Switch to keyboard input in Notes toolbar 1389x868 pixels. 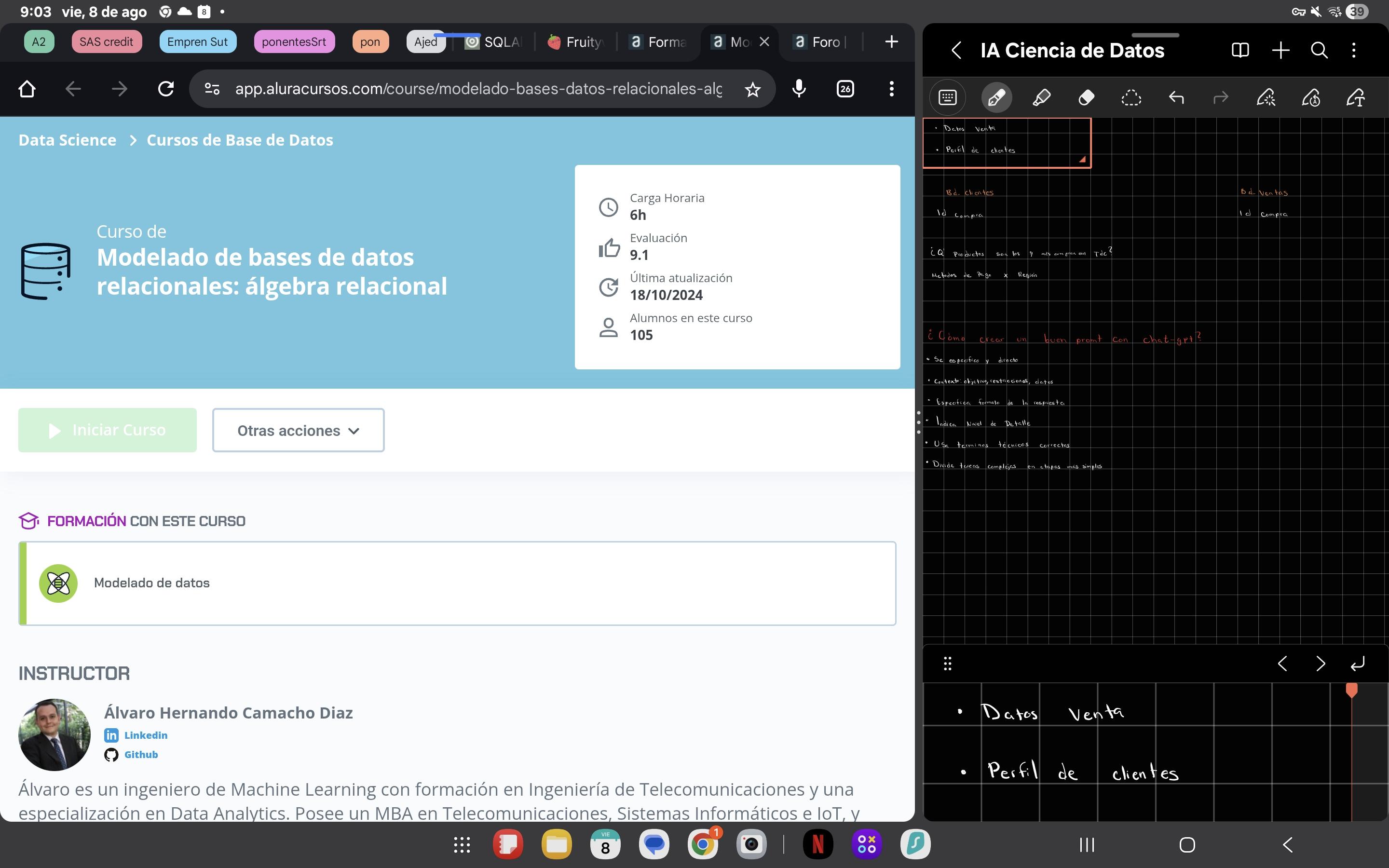point(948,97)
